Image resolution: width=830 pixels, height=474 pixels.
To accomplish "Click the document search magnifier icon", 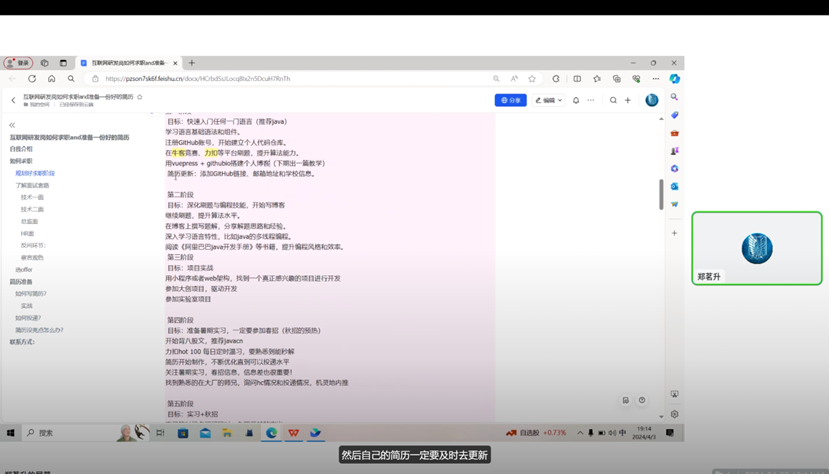I will pyautogui.click(x=611, y=100).
